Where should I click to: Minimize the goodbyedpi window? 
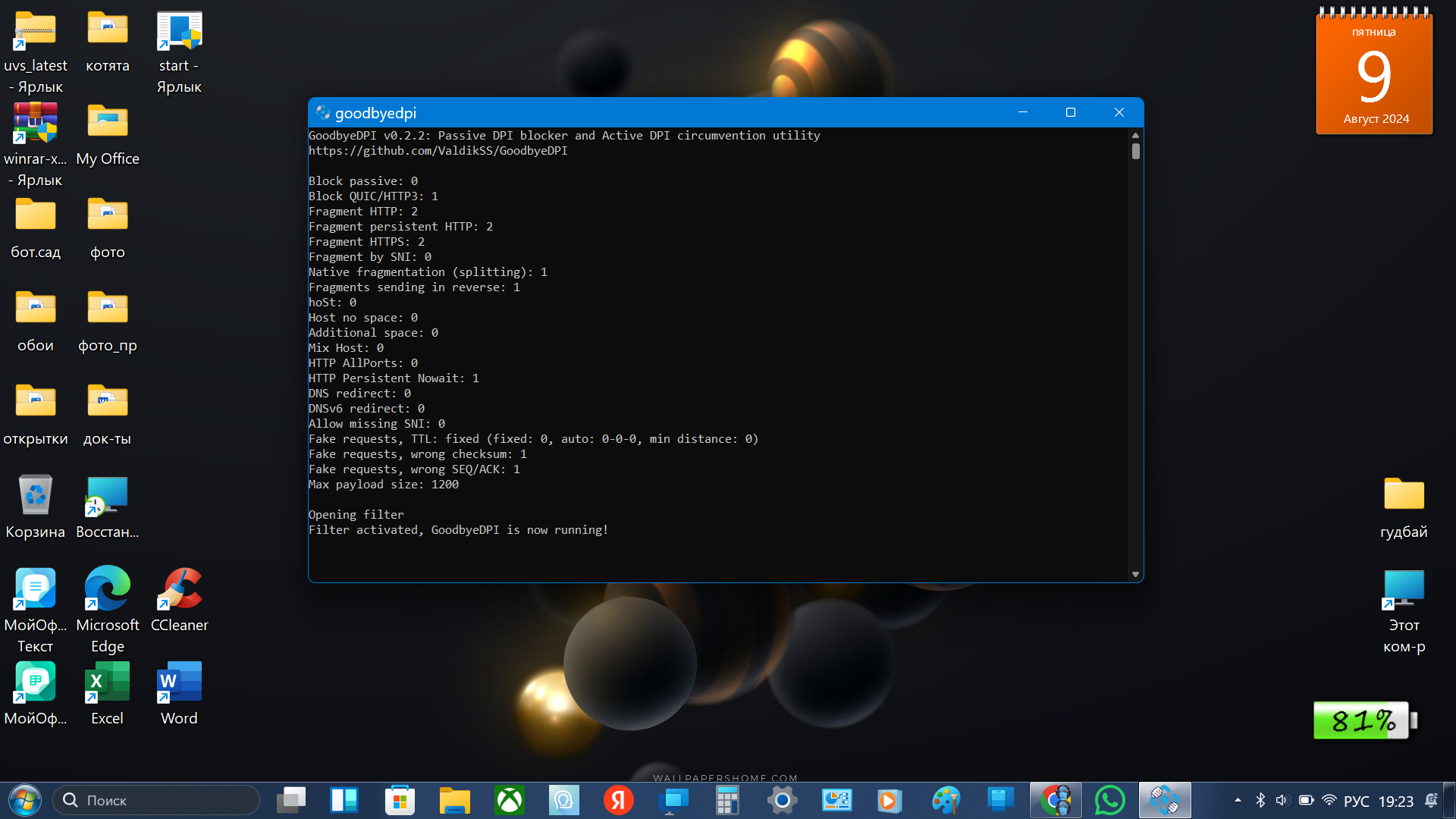(1022, 112)
